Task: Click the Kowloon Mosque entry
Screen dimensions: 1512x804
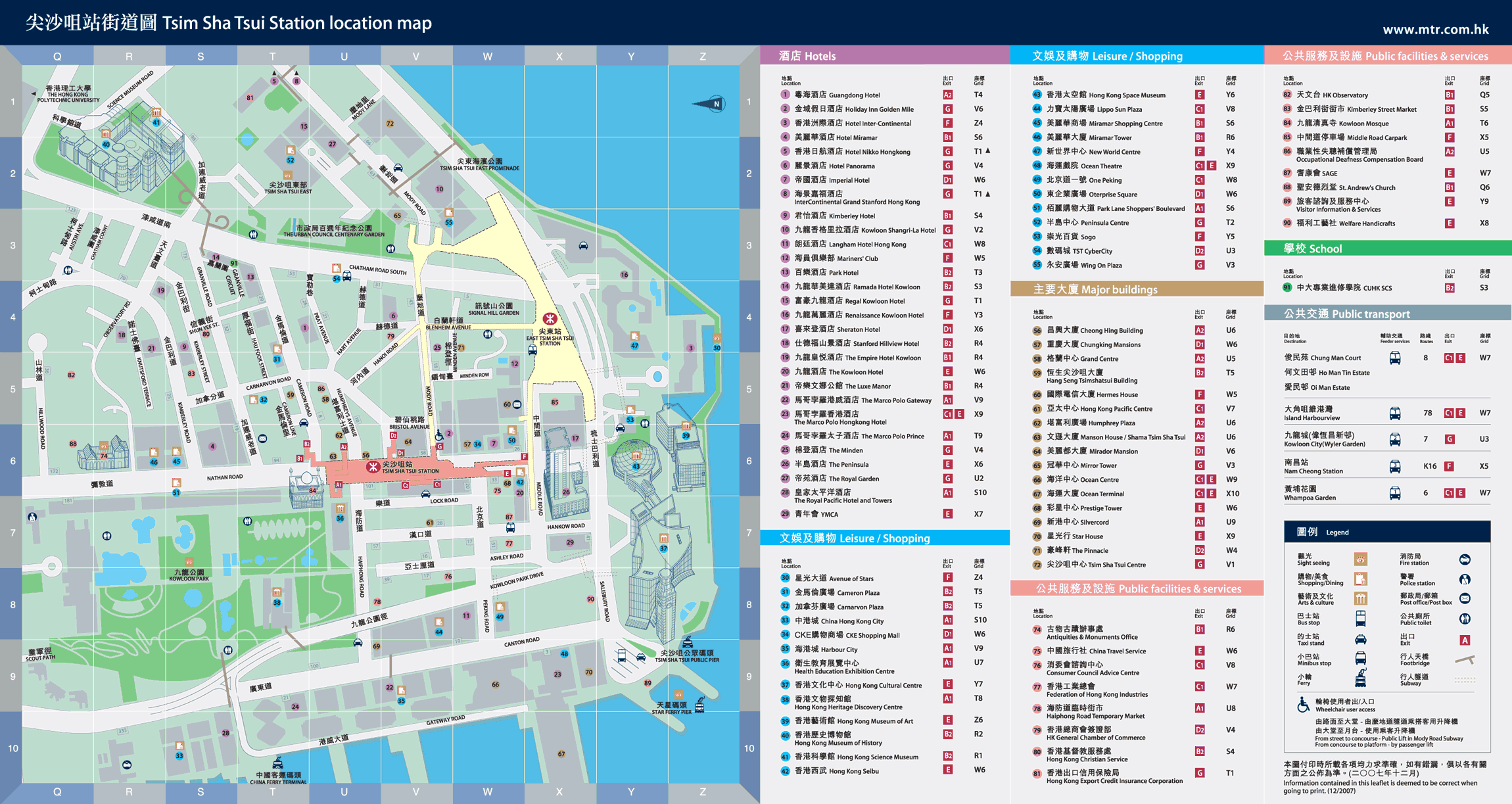Action: (1388, 123)
